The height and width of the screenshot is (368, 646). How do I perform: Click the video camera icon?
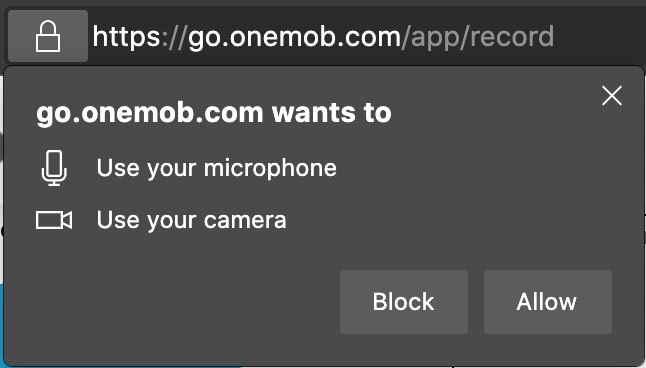point(54,220)
